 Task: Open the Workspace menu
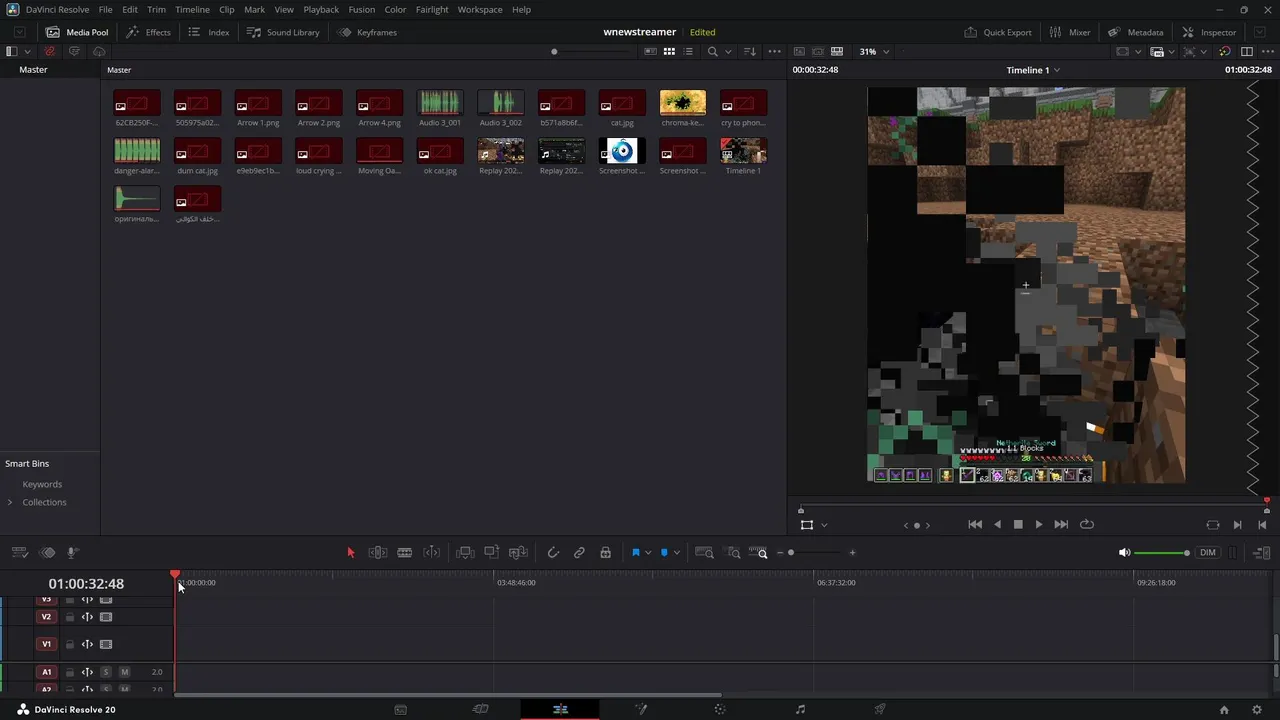[480, 9]
